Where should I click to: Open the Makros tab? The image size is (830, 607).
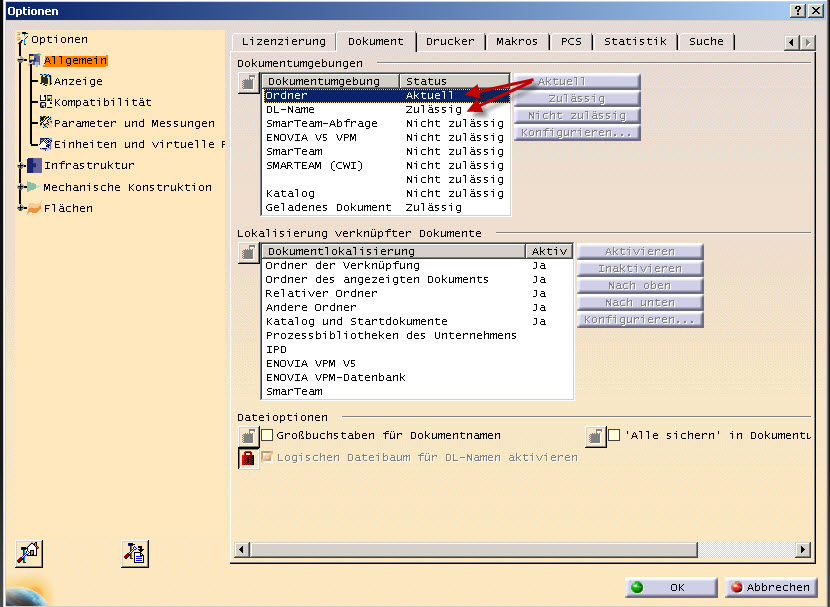(517, 41)
